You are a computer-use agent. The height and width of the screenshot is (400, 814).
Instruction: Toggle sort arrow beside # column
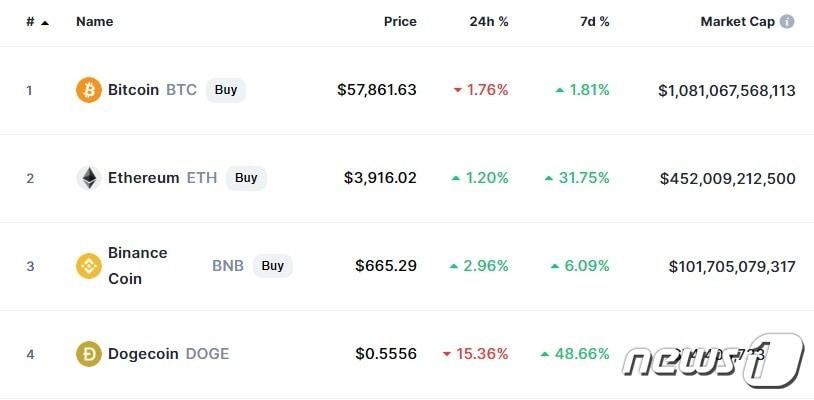pos(45,22)
